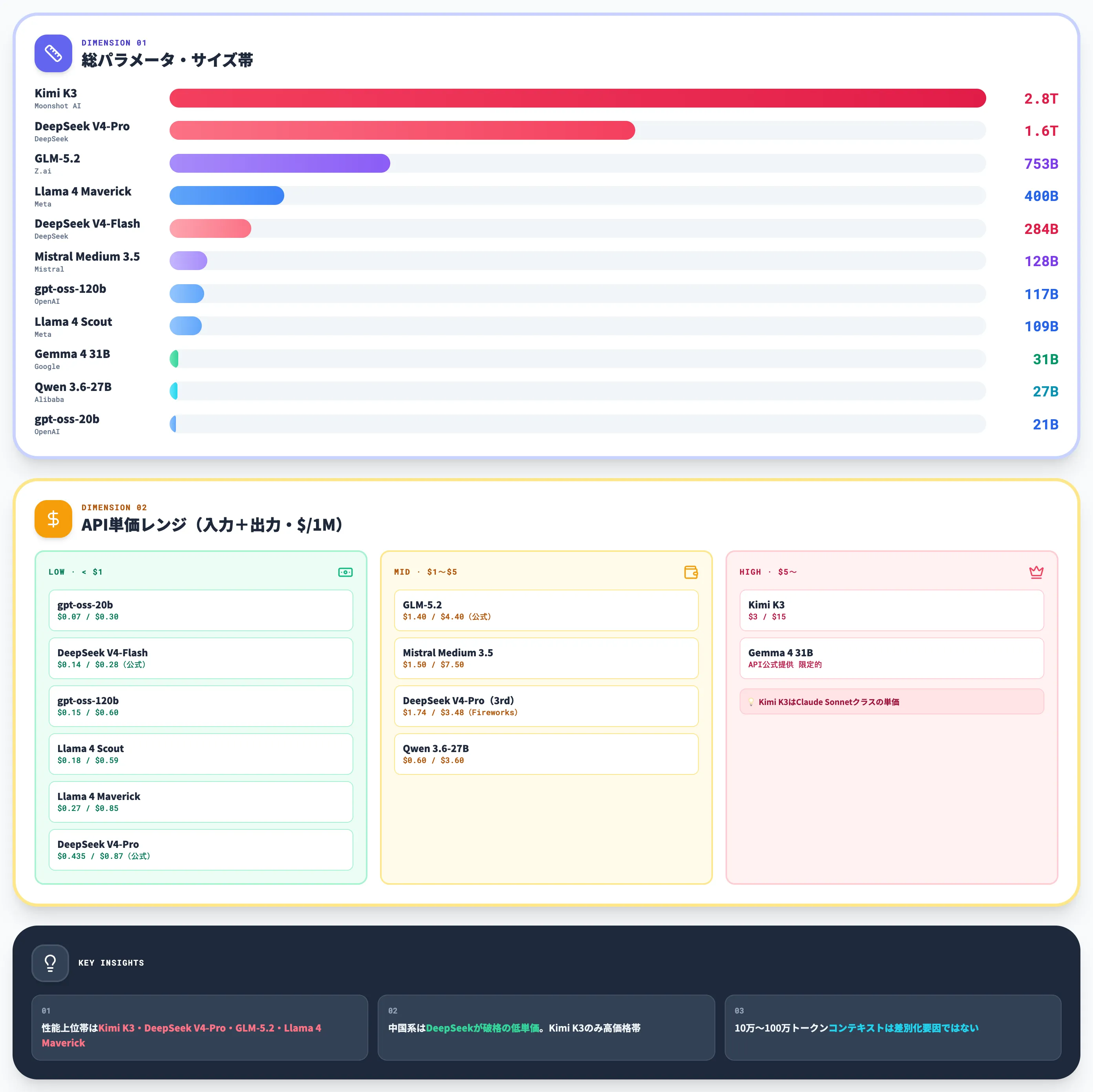Click the banknote icon in LOW column
Image resolution: width=1093 pixels, height=1092 pixels.
pyautogui.click(x=345, y=572)
